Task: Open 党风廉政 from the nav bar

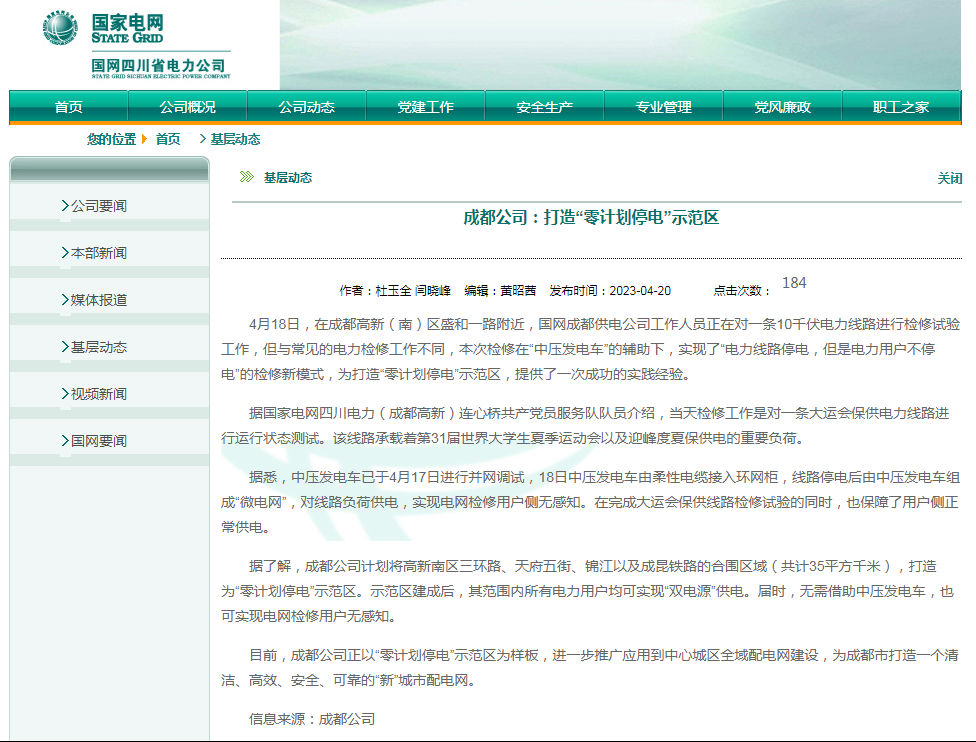Action: coord(782,106)
